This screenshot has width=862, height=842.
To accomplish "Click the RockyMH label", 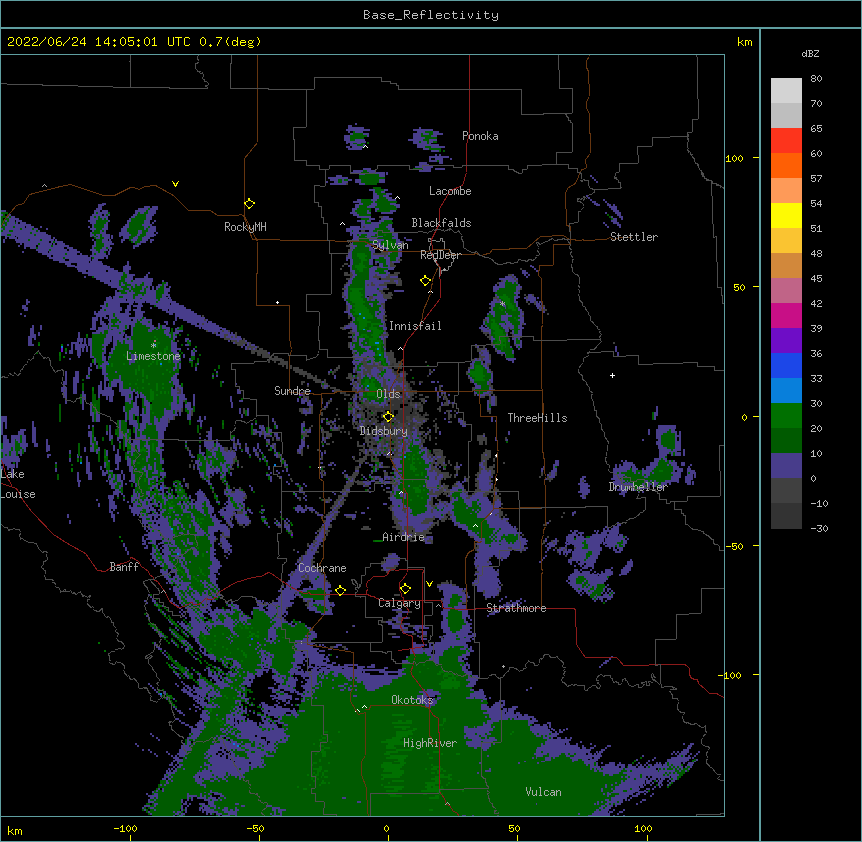I will [x=245, y=226].
